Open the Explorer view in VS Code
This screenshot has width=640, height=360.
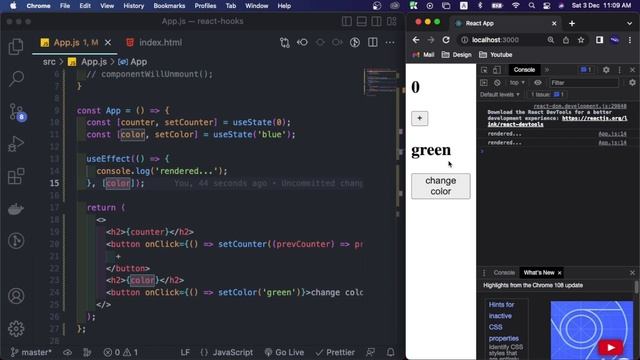[16, 47]
